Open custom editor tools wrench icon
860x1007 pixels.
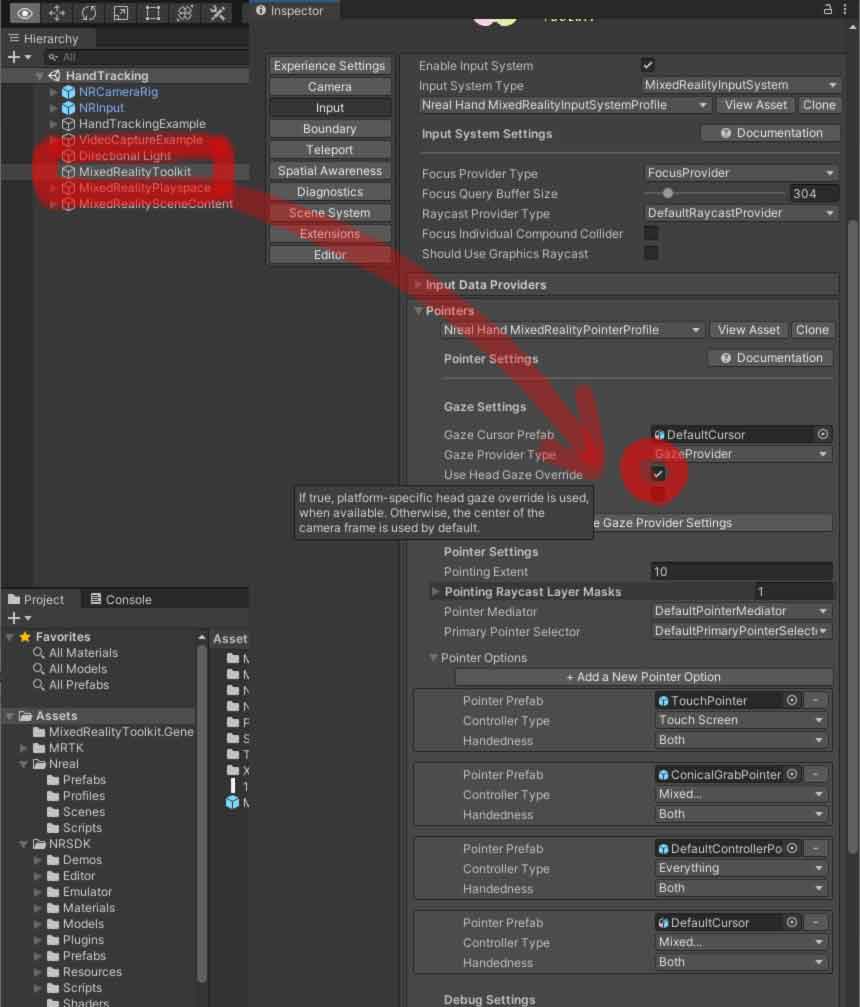[x=217, y=13]
